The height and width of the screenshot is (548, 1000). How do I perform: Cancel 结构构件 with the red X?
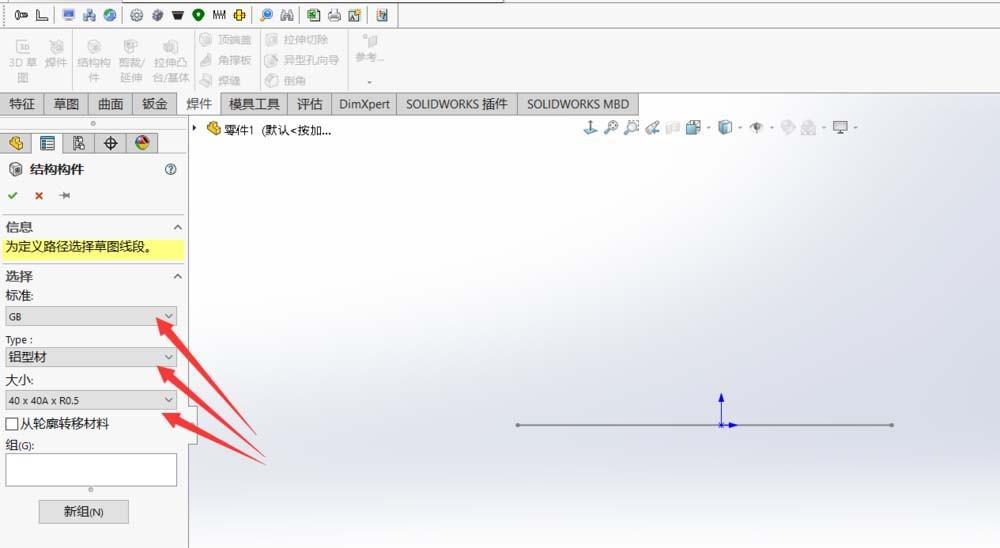[x=39, y=195]
